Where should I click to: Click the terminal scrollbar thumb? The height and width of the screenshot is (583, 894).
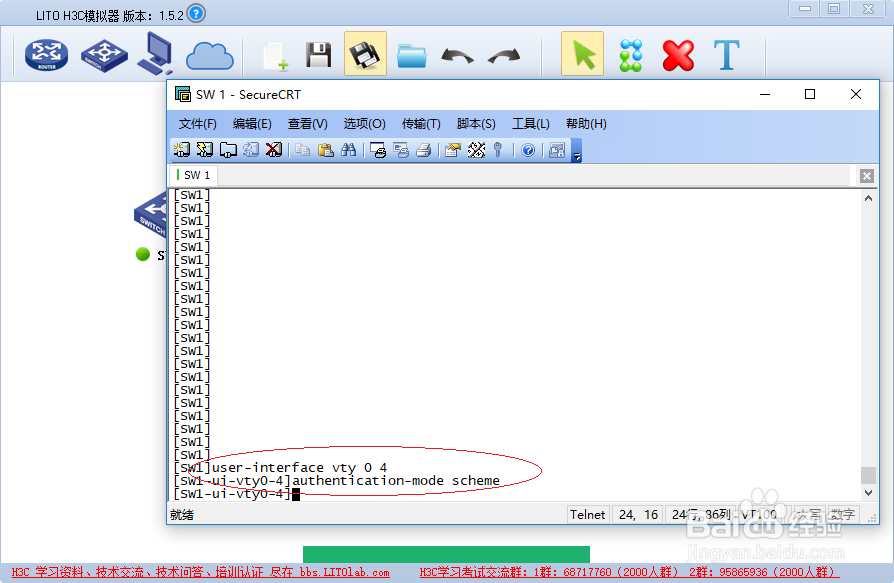[868, 475]
